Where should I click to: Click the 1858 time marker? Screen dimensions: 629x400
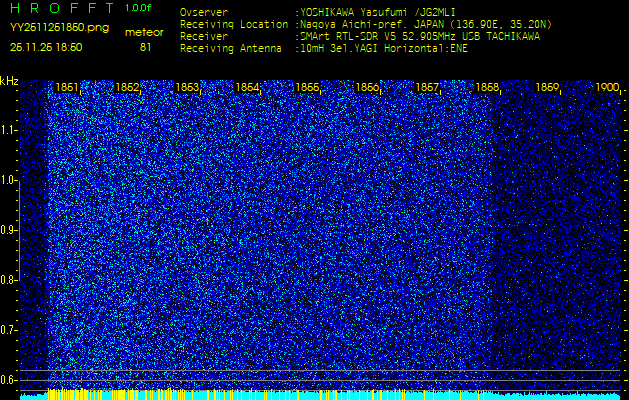(x=487, y=87)
